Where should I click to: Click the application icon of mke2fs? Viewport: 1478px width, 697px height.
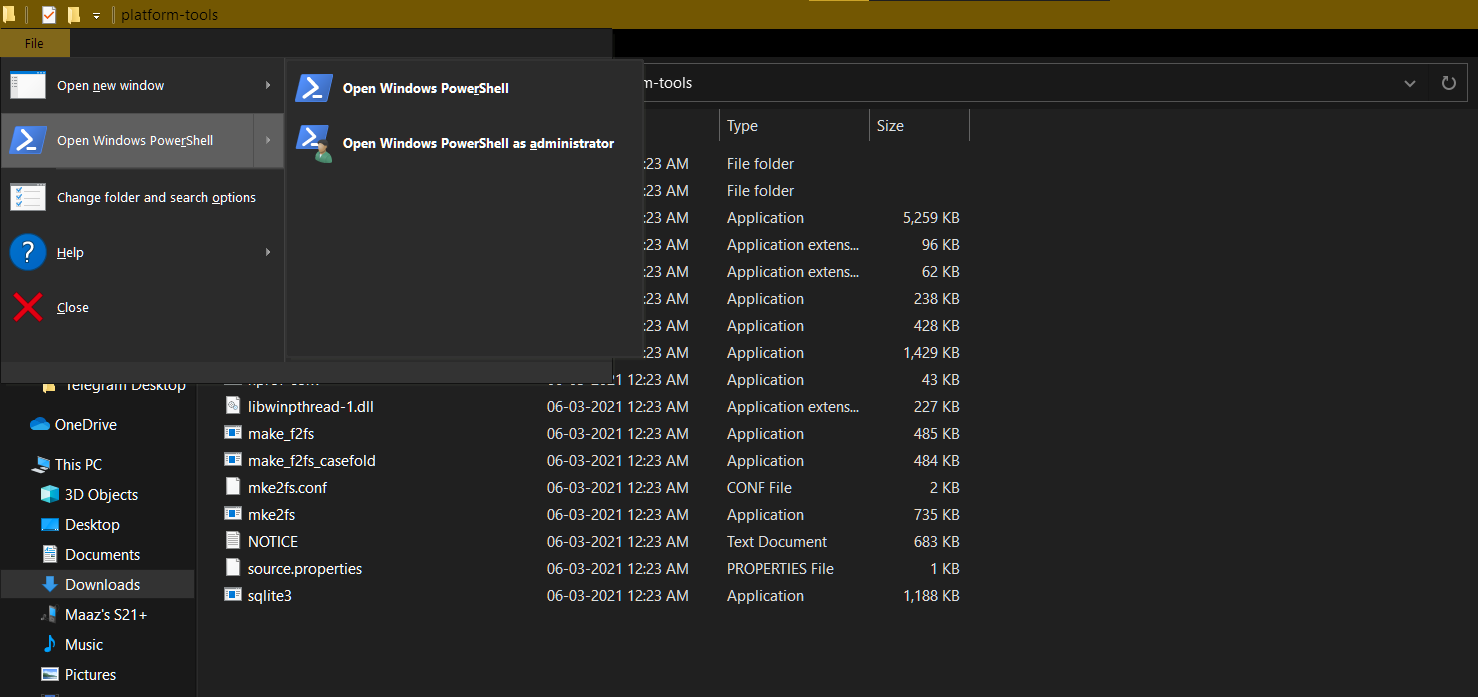coord(231,514)
